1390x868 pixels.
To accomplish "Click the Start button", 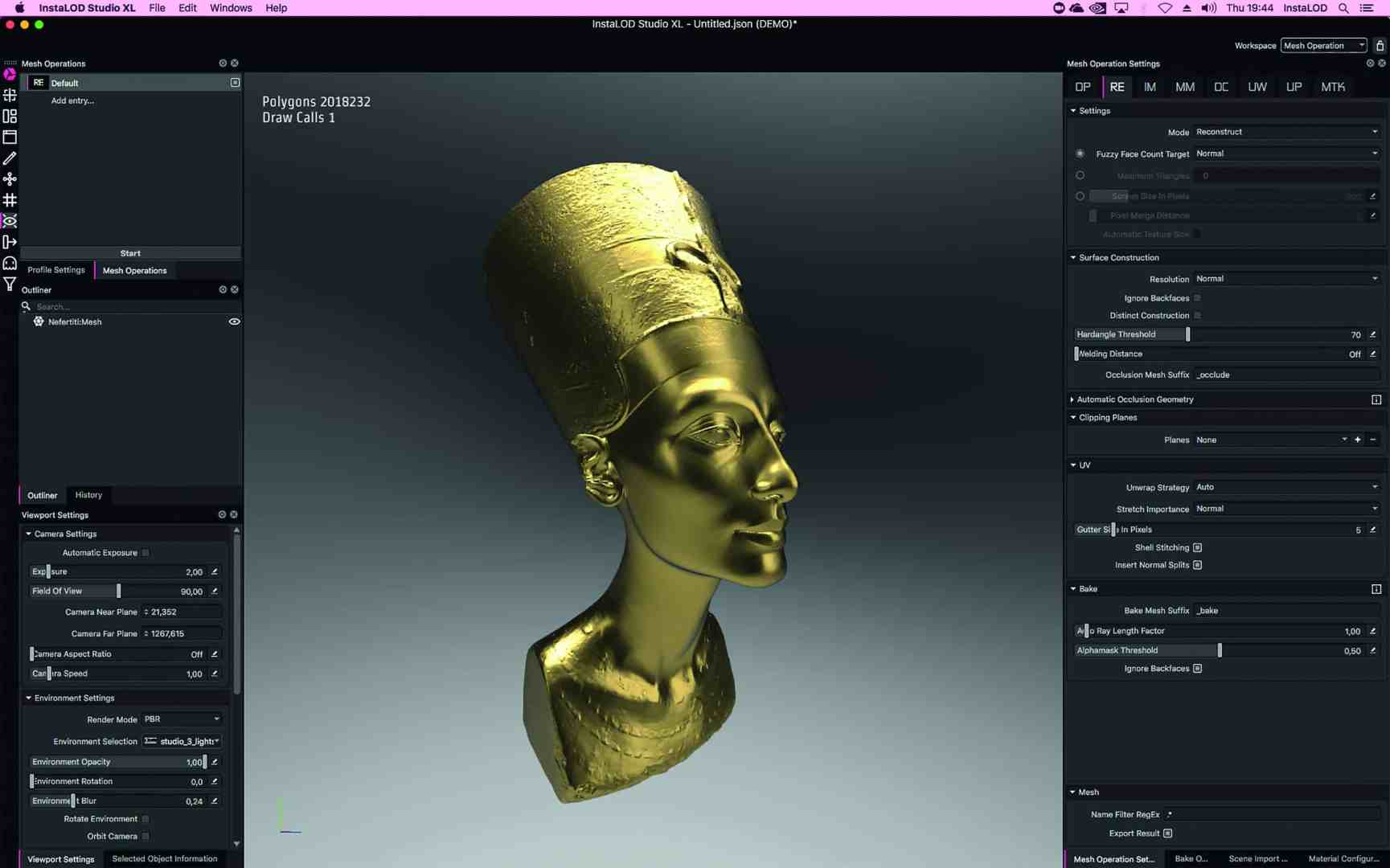I will tap(130, 252).
